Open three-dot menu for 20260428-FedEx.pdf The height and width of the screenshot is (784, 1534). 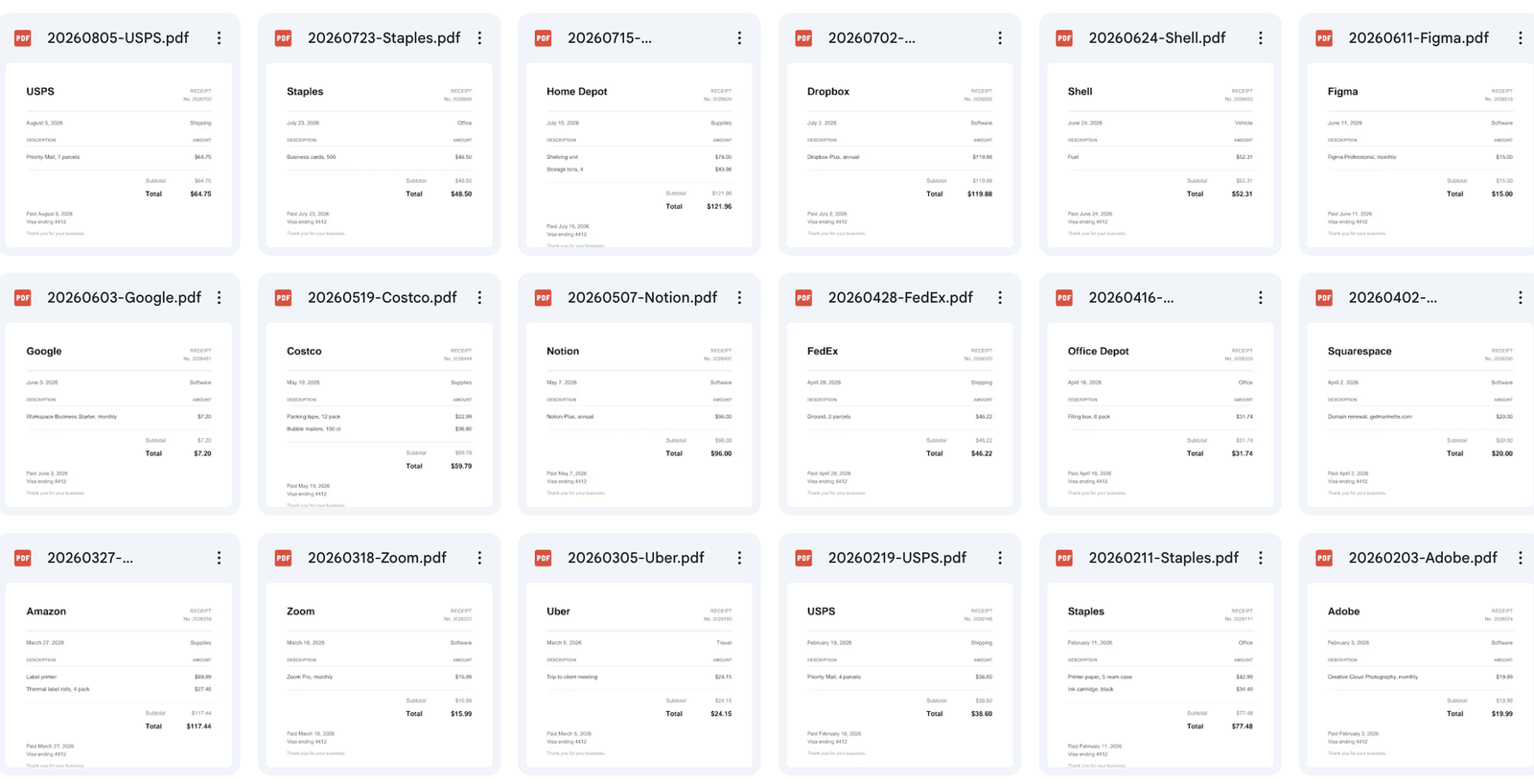pos(1000,298)
